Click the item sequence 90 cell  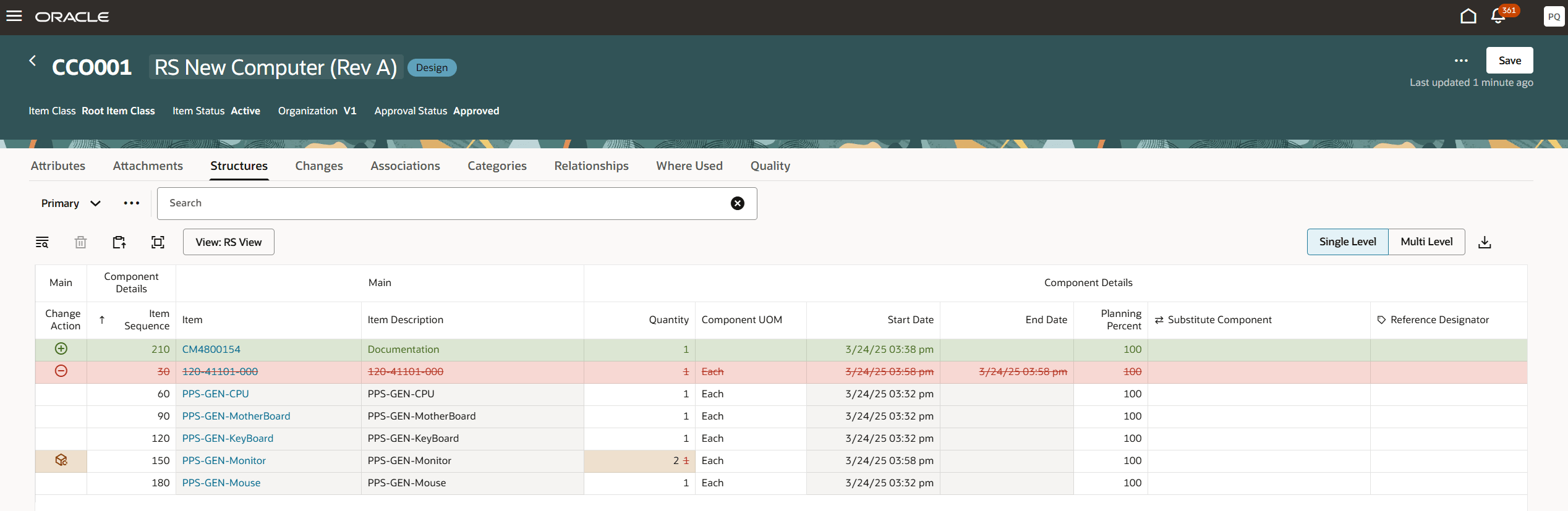click(x=131, y=416)
